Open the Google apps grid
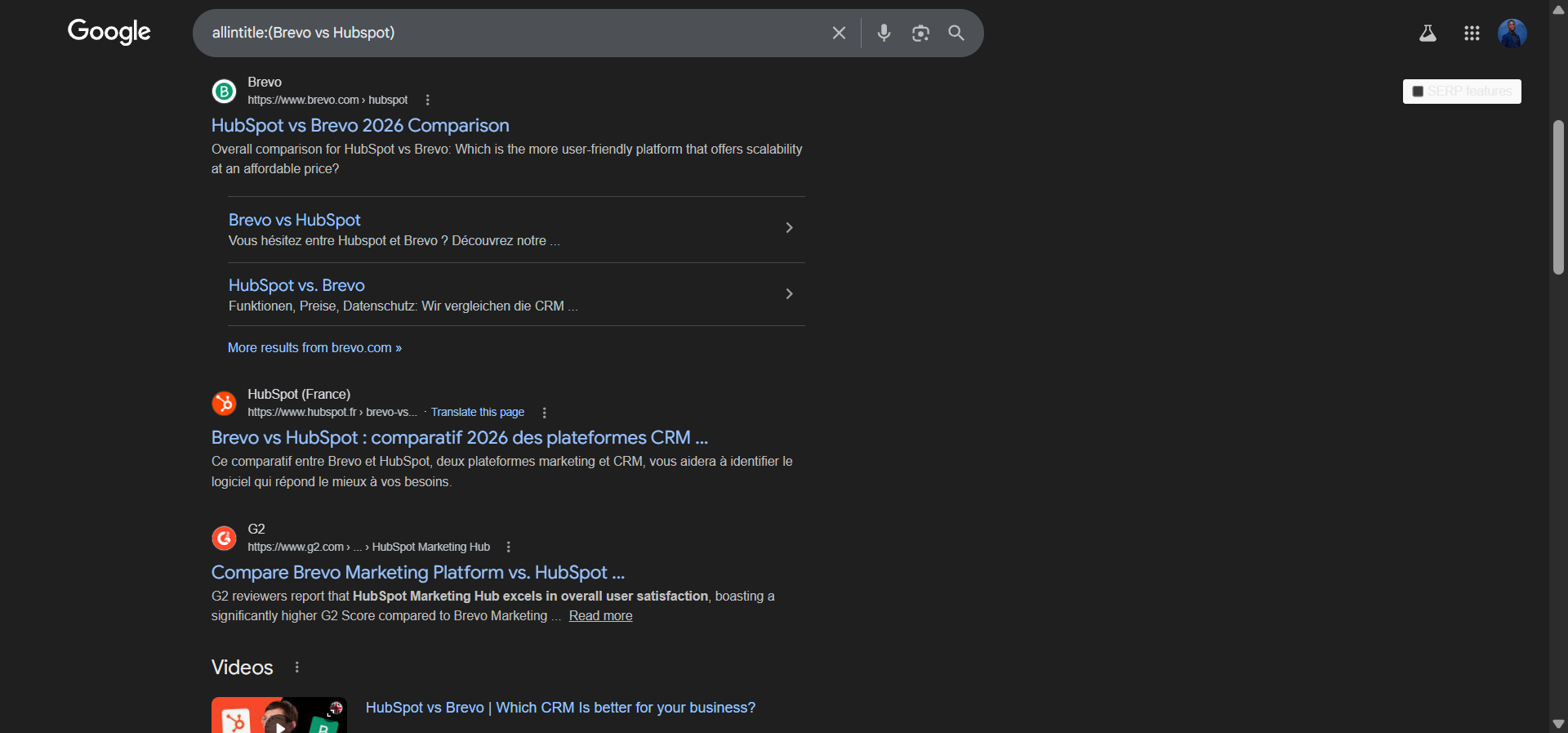 (x=1472, y=33)
